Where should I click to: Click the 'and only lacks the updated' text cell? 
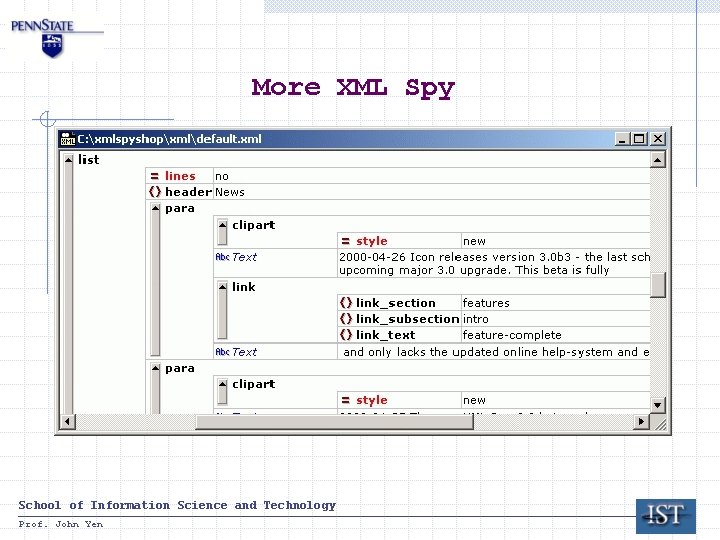[494, 352]
